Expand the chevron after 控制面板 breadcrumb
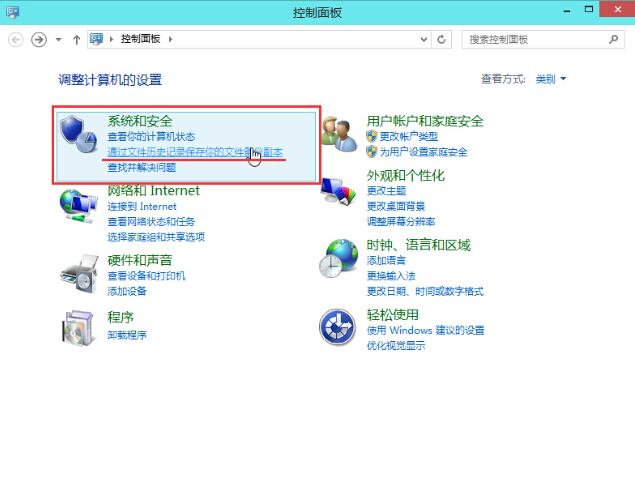This screenshot has width=635, height=477. point(170,39)
